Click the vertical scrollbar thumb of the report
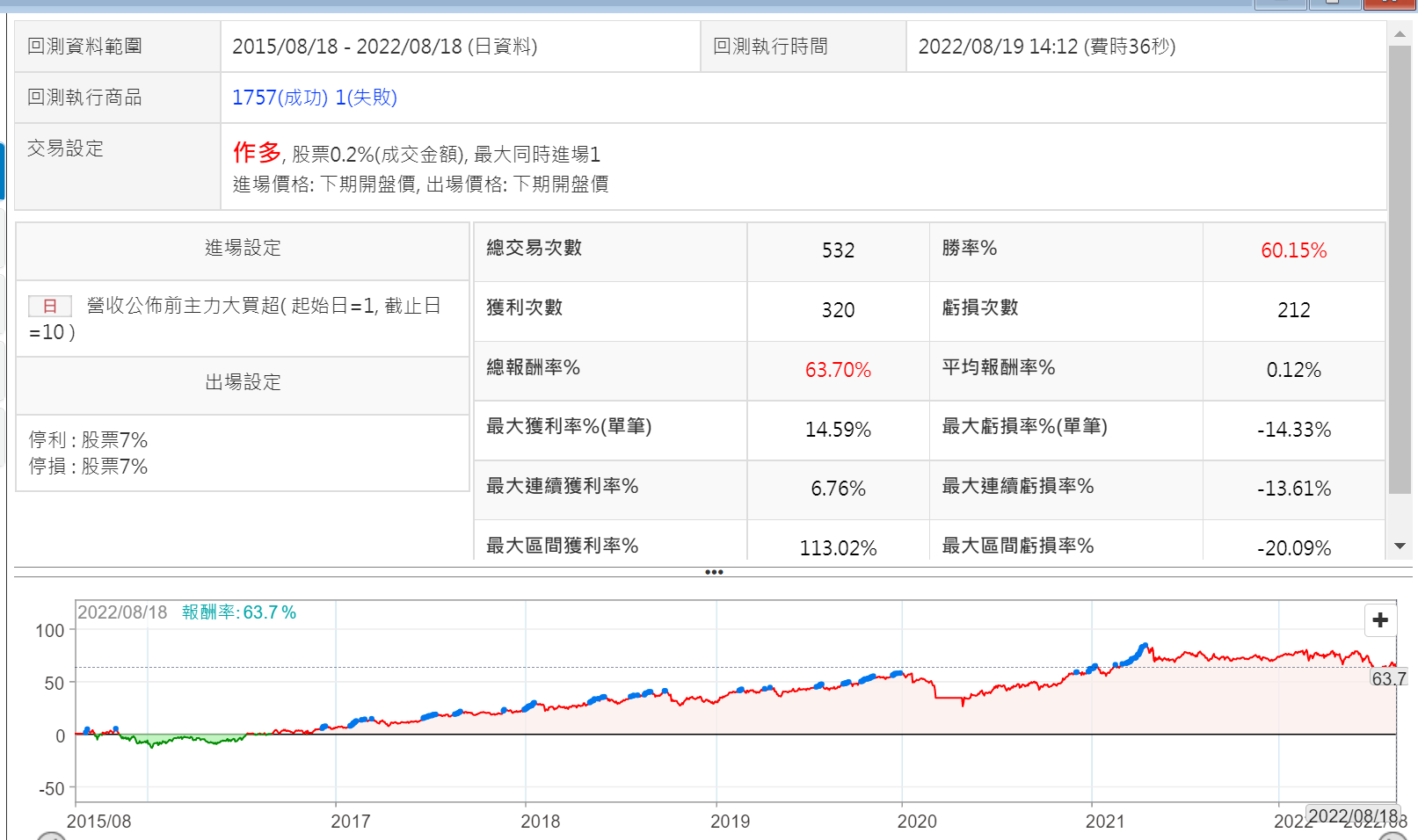Viewport: 1418px width, 840px height. tap(1400, 264)
